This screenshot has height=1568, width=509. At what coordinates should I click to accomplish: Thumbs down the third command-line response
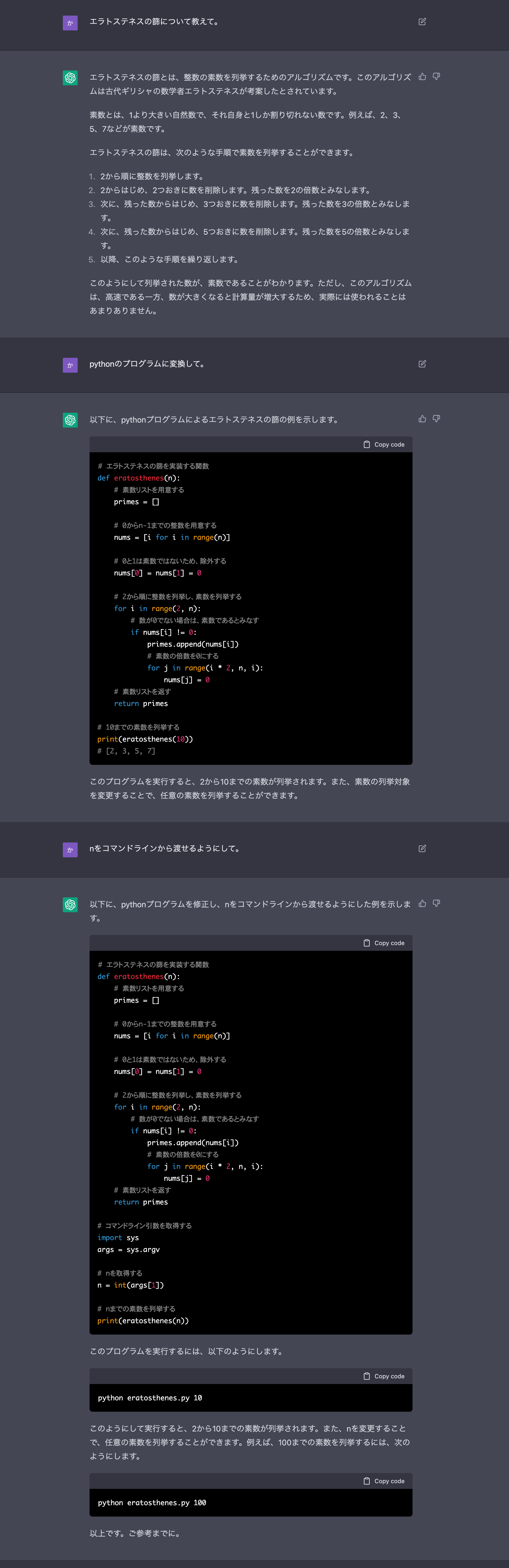[x=436, y=903]
